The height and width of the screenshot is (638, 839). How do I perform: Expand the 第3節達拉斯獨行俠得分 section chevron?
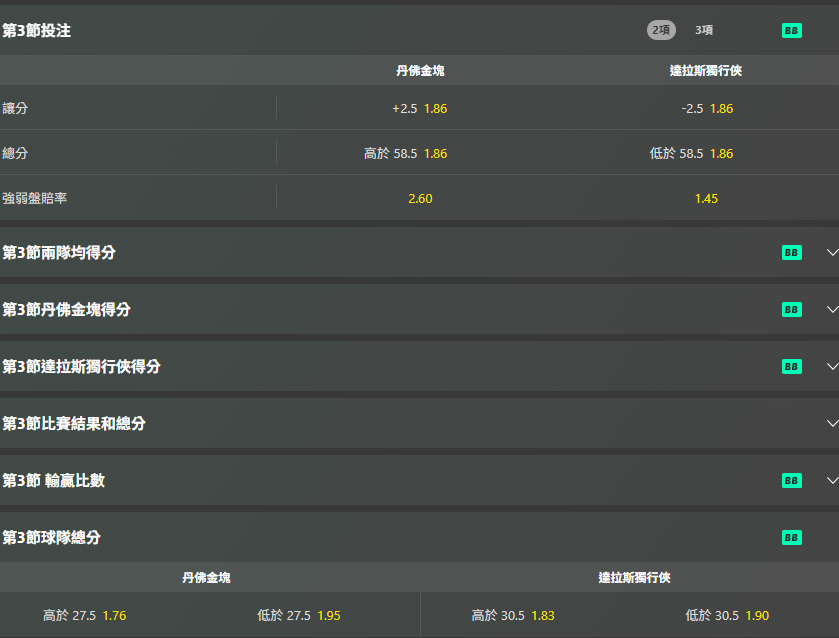pos(831,367)
